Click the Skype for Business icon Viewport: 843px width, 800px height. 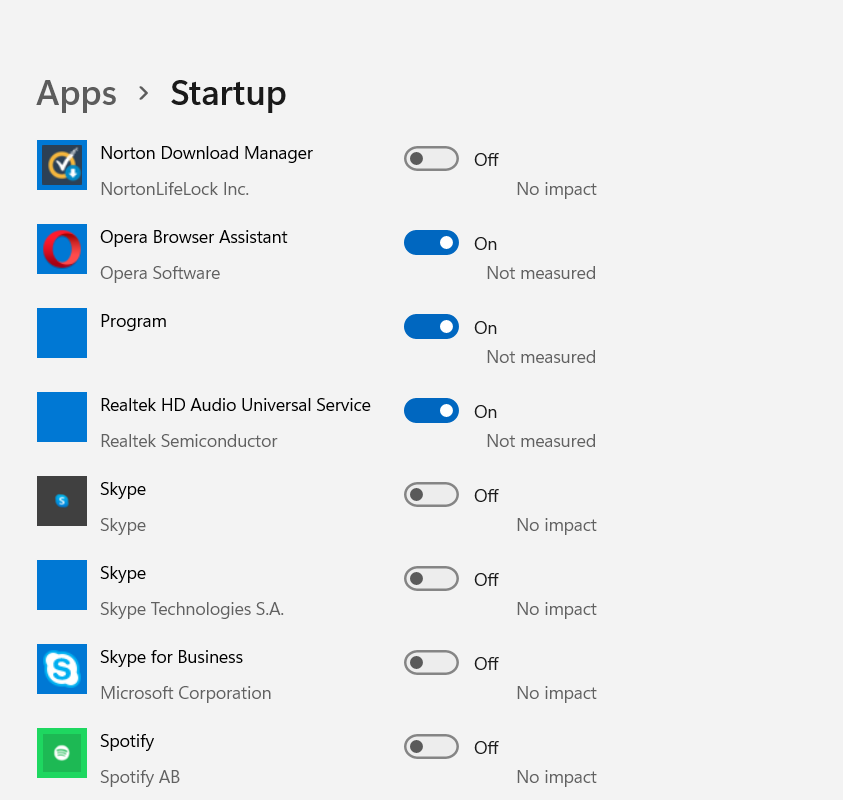[x=62, y=669]
